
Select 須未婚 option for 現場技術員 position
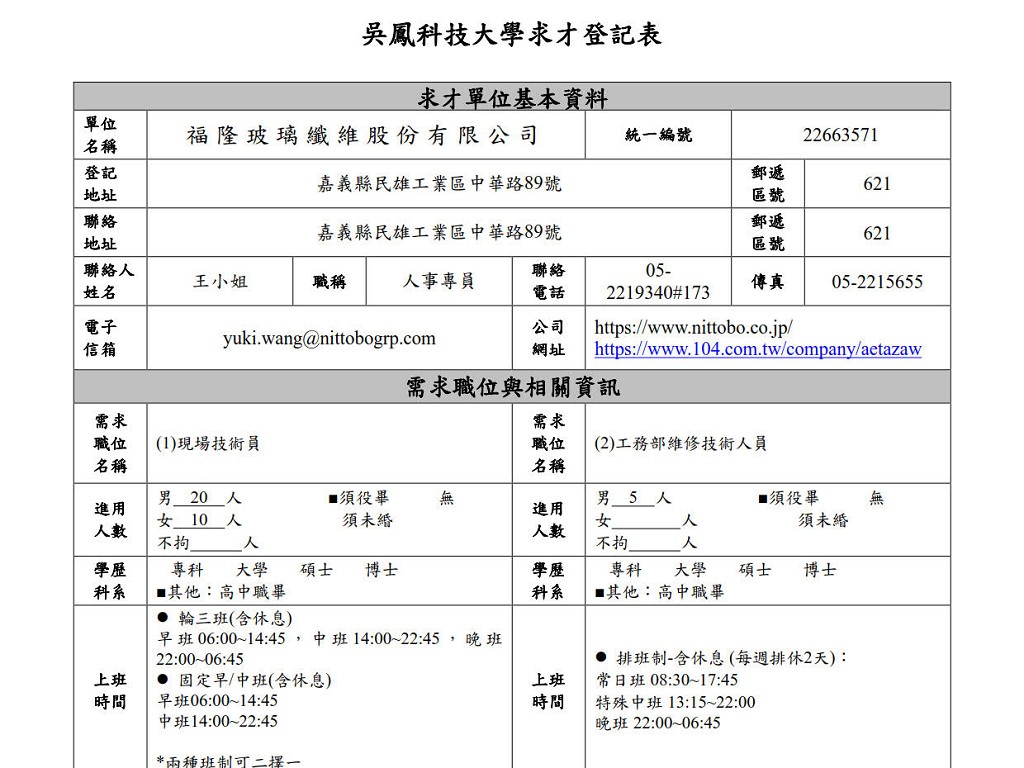pyautogui.click(x=367, y=520)
